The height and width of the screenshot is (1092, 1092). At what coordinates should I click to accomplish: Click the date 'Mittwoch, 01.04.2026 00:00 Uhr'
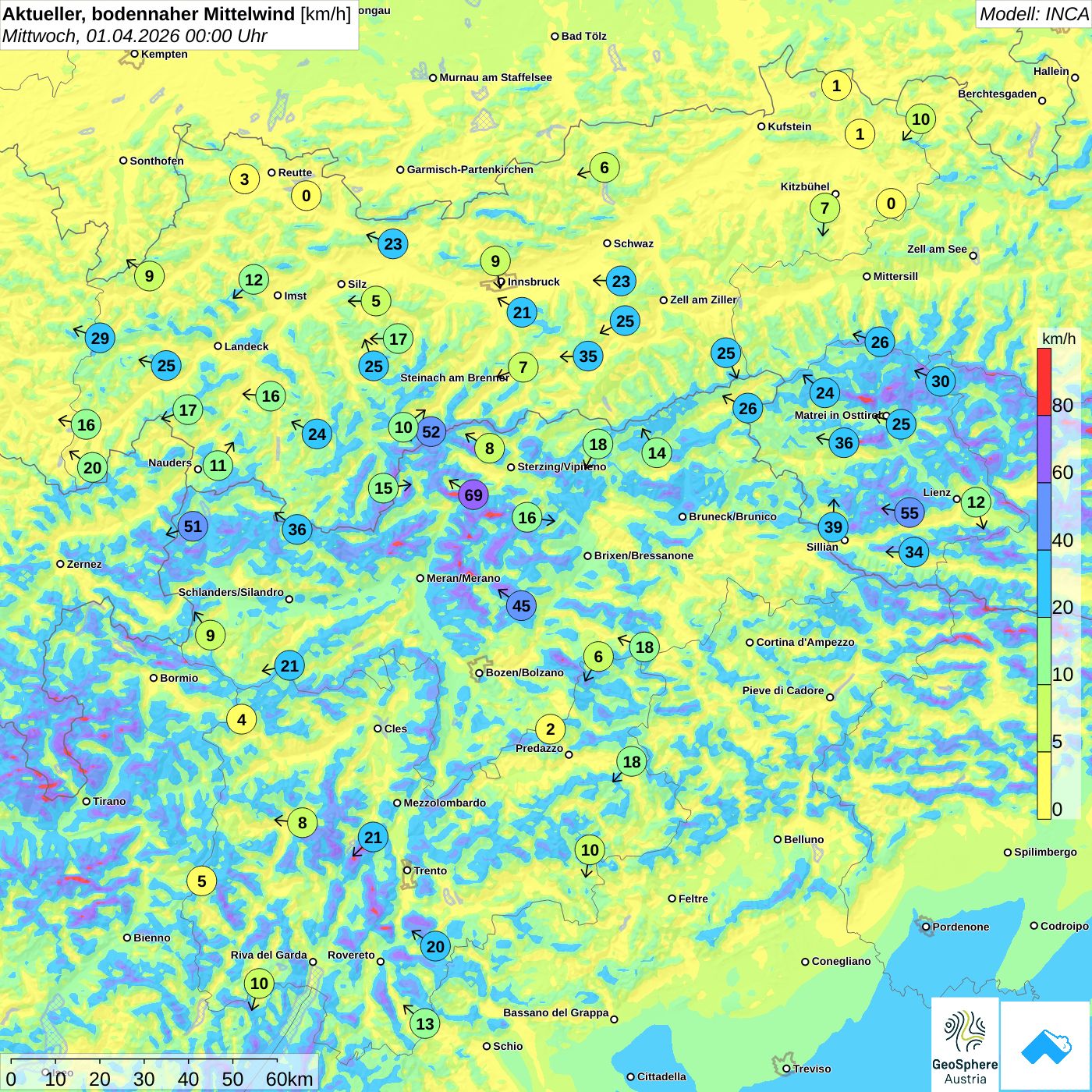coord(134,36)
